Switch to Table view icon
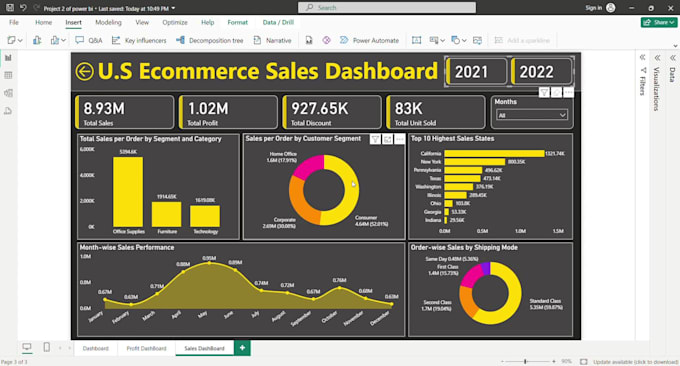 8,75
